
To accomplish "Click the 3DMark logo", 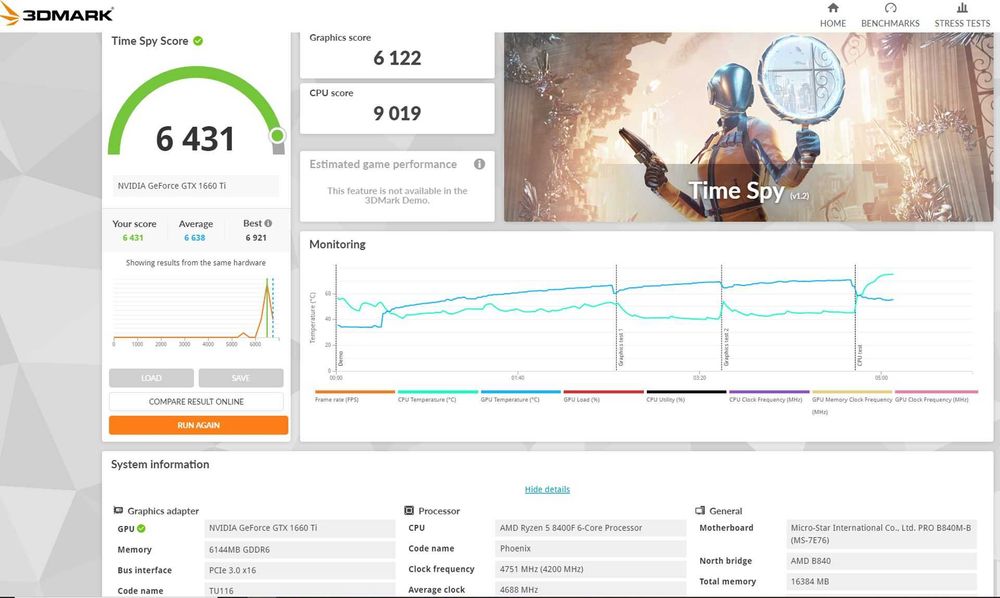I will tap(57, 14).
